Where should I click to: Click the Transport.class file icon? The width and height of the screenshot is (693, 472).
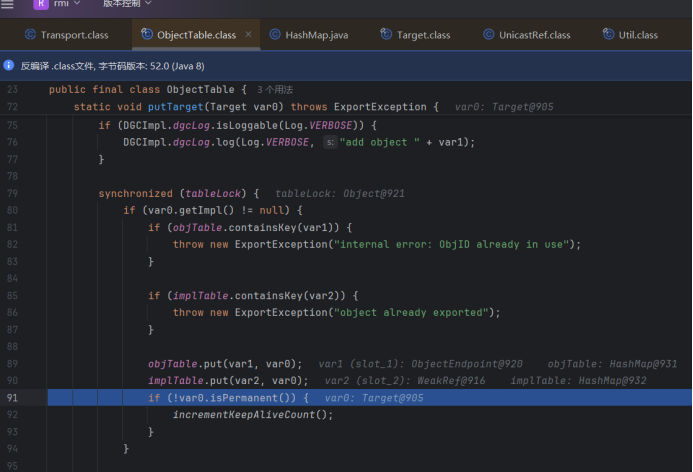[x=30, y=35]
